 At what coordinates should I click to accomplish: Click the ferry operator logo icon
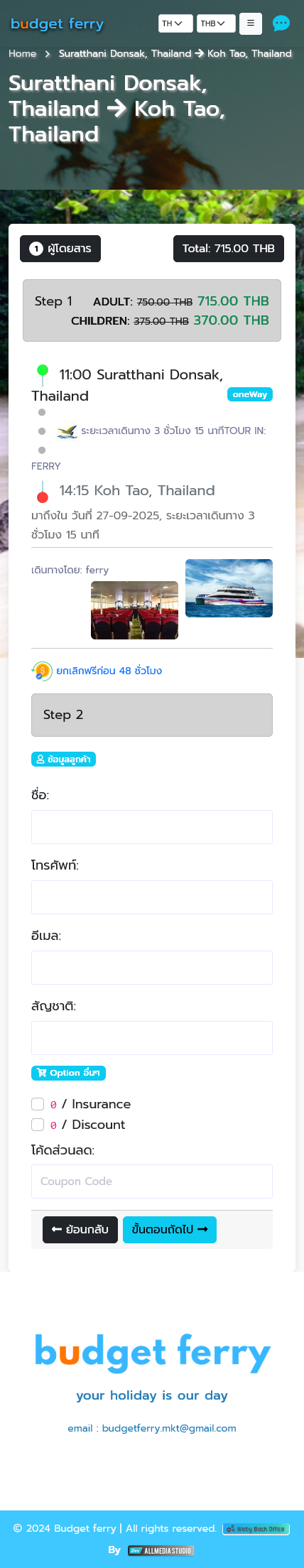67,431
